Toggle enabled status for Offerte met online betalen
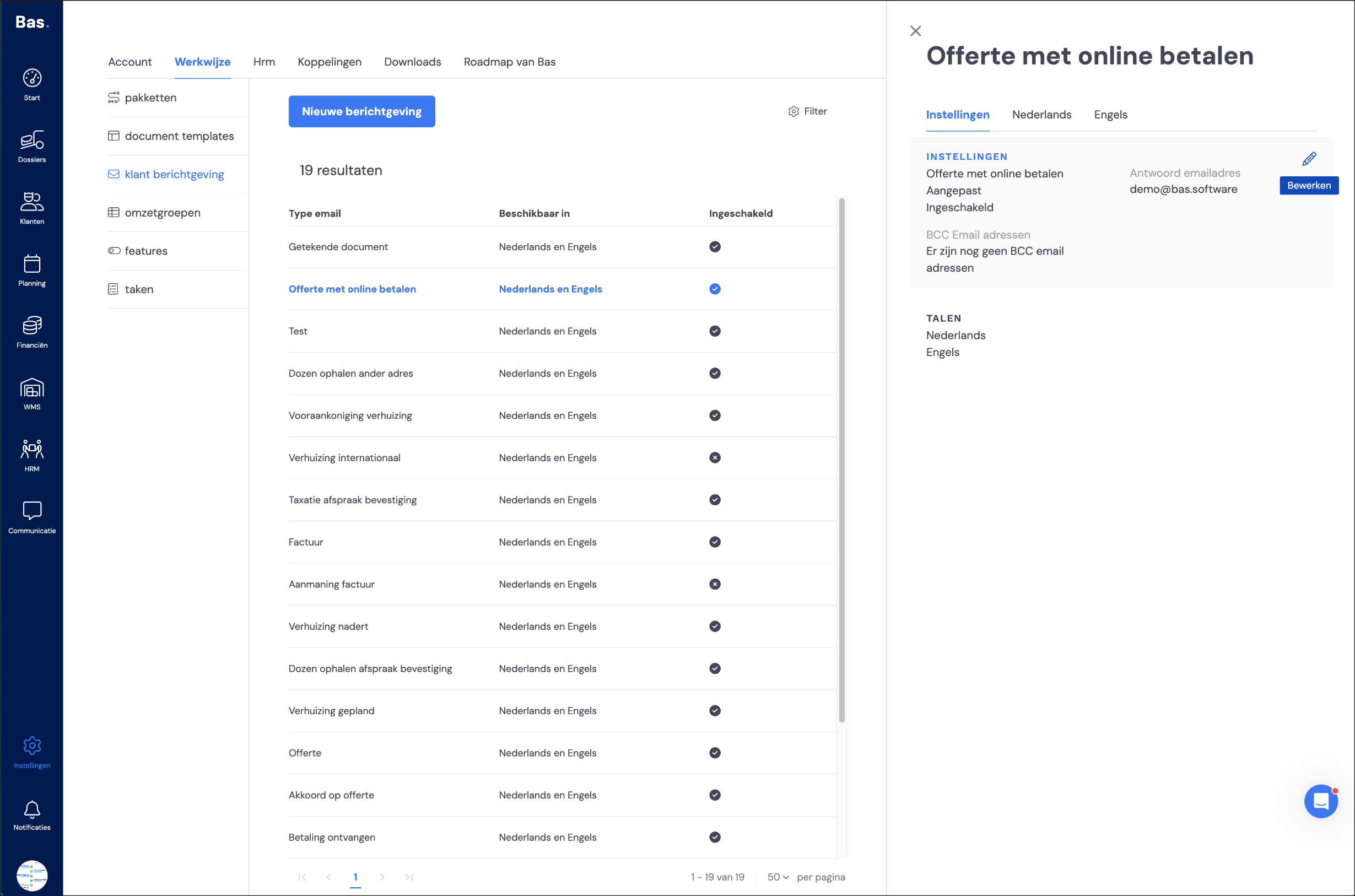1355x896 pixels. coord(715,289)
